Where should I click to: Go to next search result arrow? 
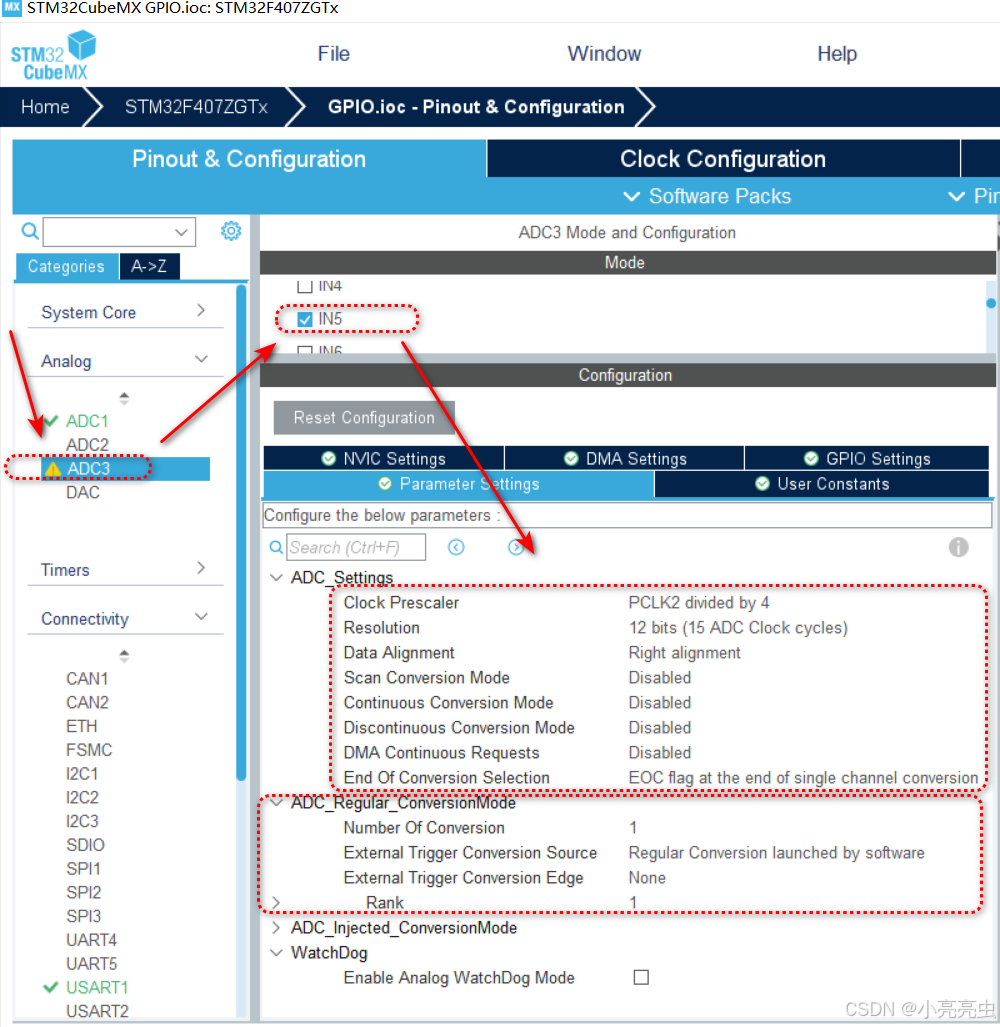tap(516, 547)
